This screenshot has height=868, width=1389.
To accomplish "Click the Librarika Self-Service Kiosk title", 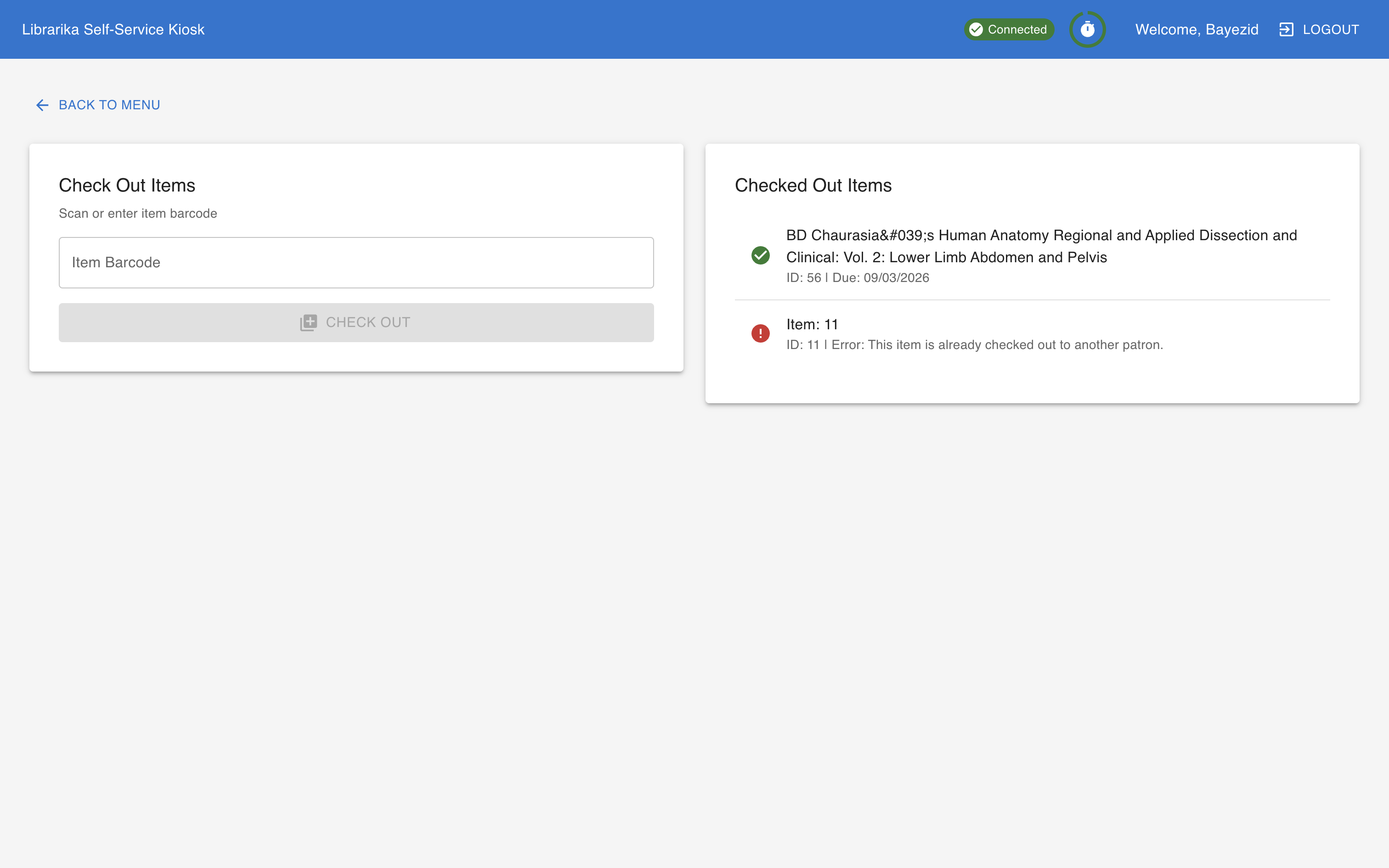I will click(x=113, y=29).
